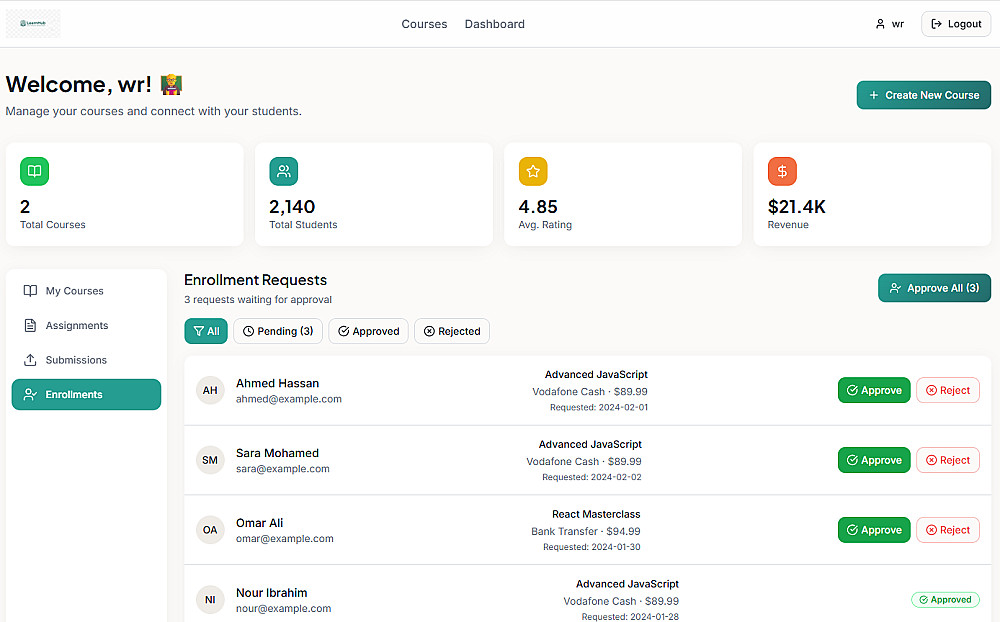The height and width of the screenshot is (622, 1000).
Task: Filter requests by Pending (3)
Action: click(x=278, y=331)
